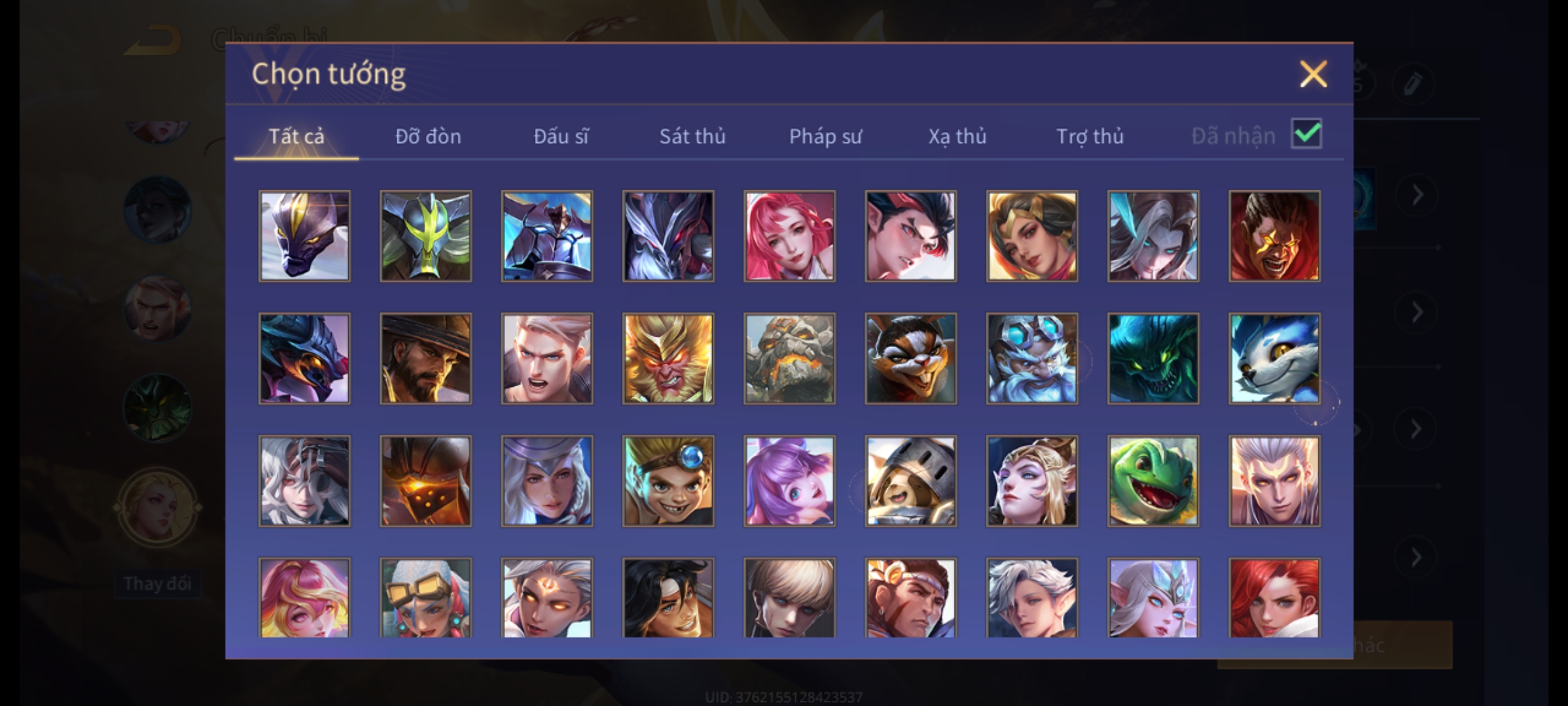The width and height of the screenshot is (1568, 706).
Task: Filter heroes by Xạ thủ
Action: click(x=957, y=136)
